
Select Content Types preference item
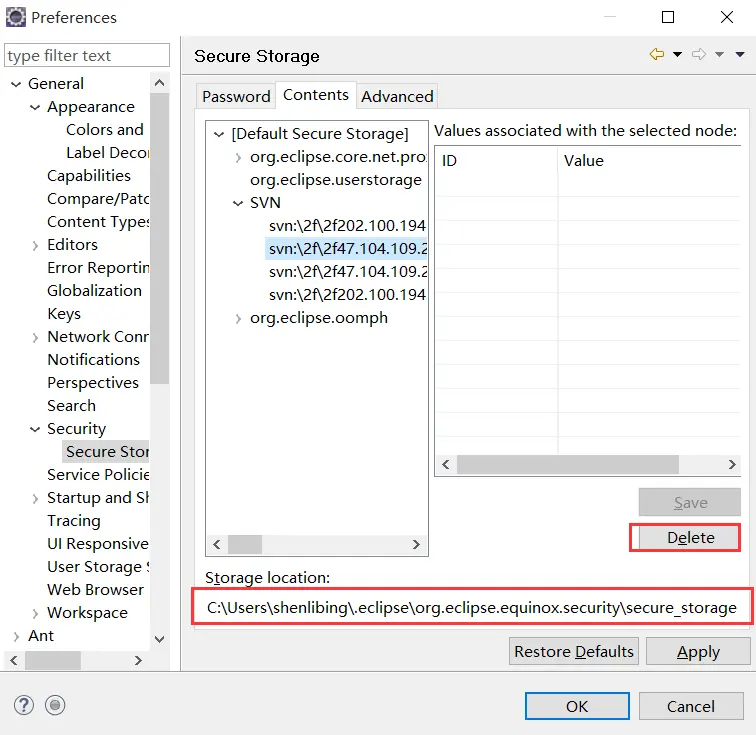[98, 222]
